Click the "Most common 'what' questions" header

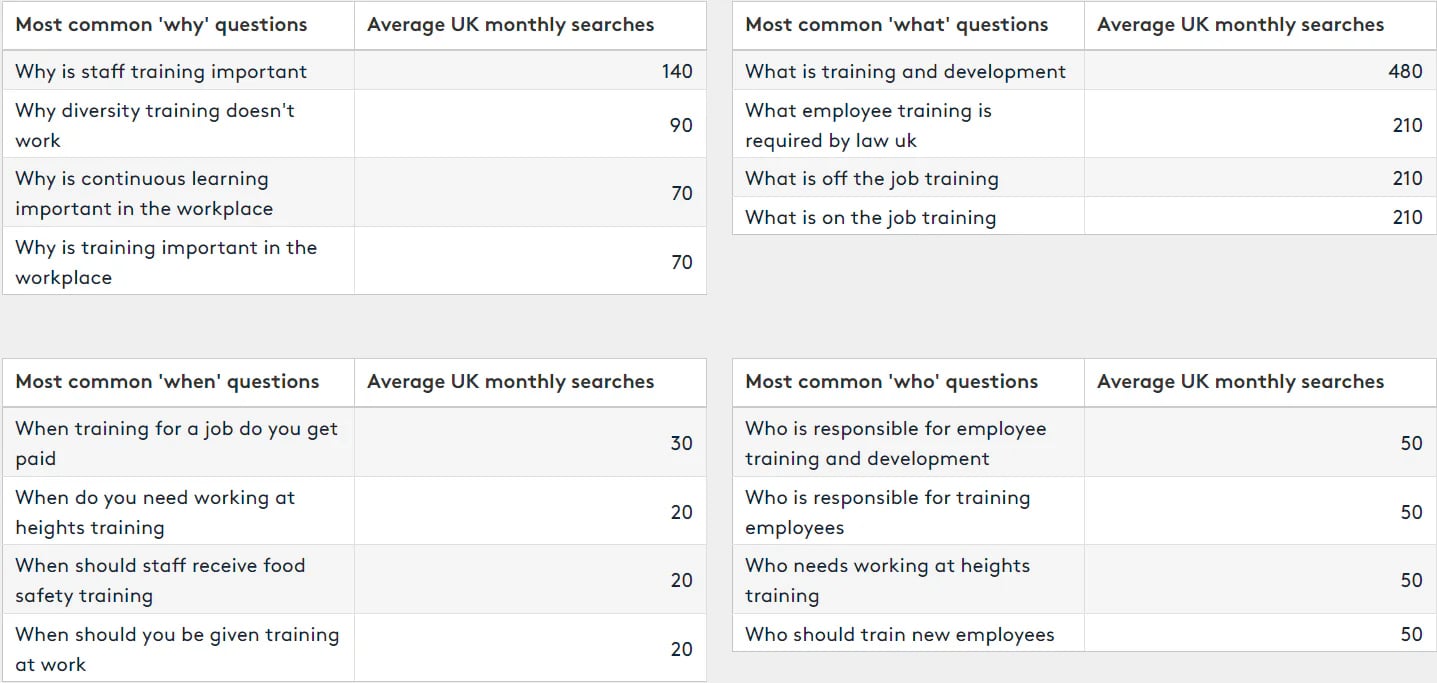pyautogui.click(x=897, y=25)
